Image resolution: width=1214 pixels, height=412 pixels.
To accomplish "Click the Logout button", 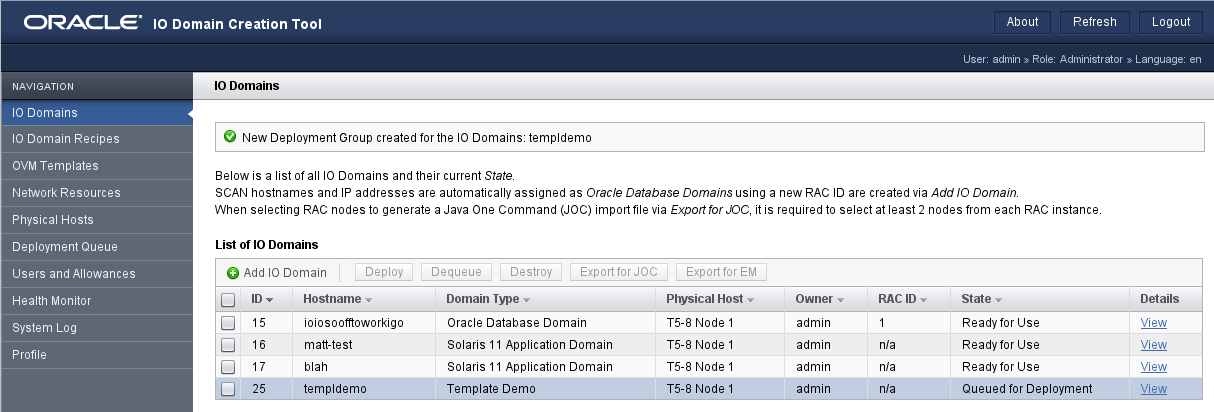I will 1171,22.
